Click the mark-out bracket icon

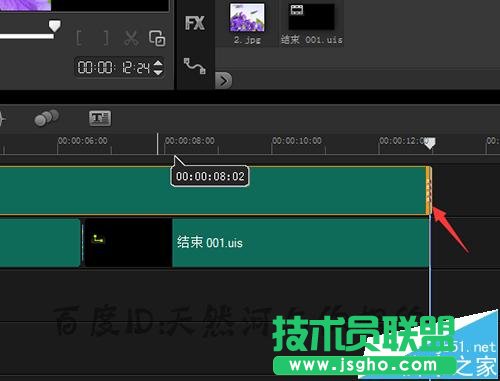tap(106, 38)
